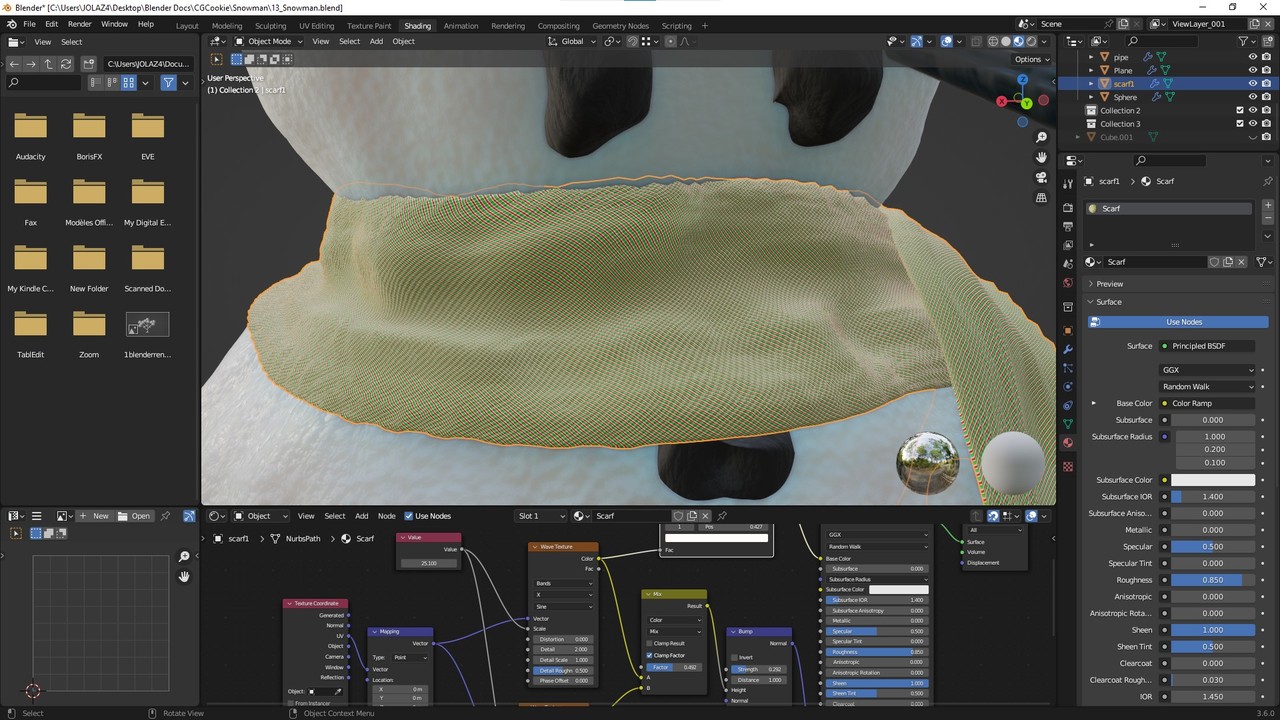The image size is (1280, 720).
Task: Toggle the camera view icon
Action: tap(1041, 177)
